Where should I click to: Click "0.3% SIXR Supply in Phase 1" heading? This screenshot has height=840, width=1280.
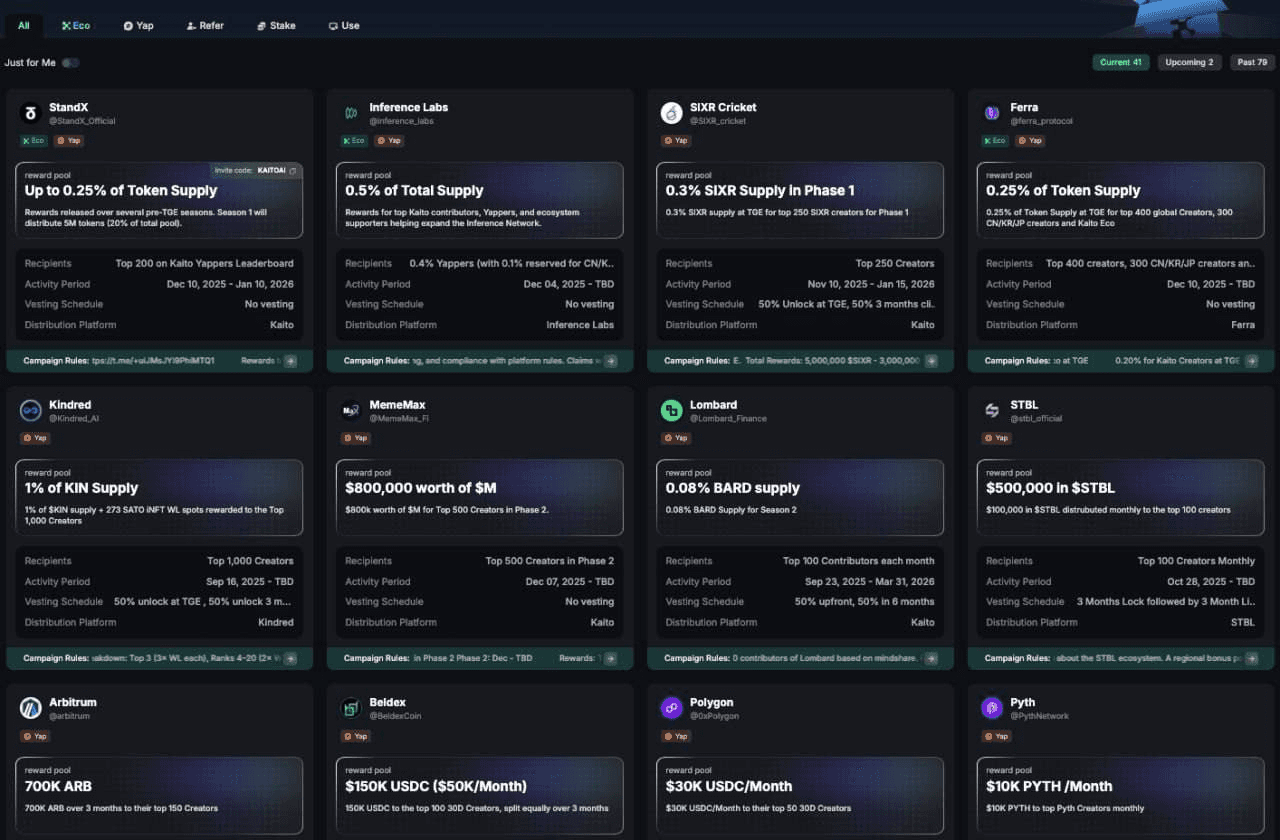click(760, 191)
